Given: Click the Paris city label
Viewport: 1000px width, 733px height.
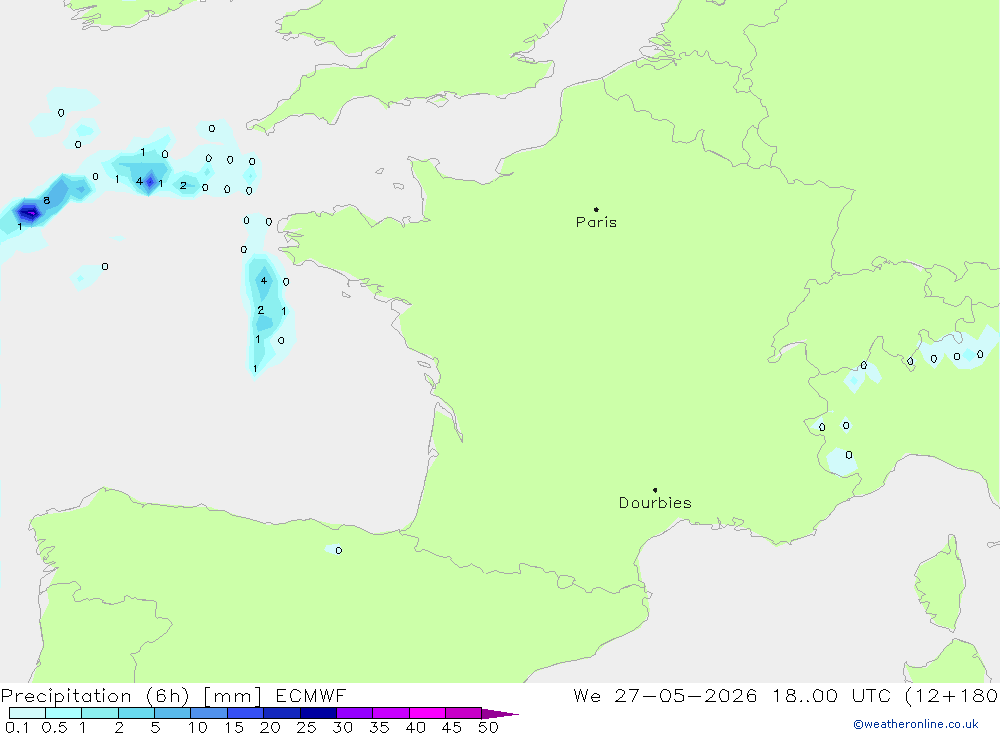Looking at the screenshot, I should tap(596, 222).
